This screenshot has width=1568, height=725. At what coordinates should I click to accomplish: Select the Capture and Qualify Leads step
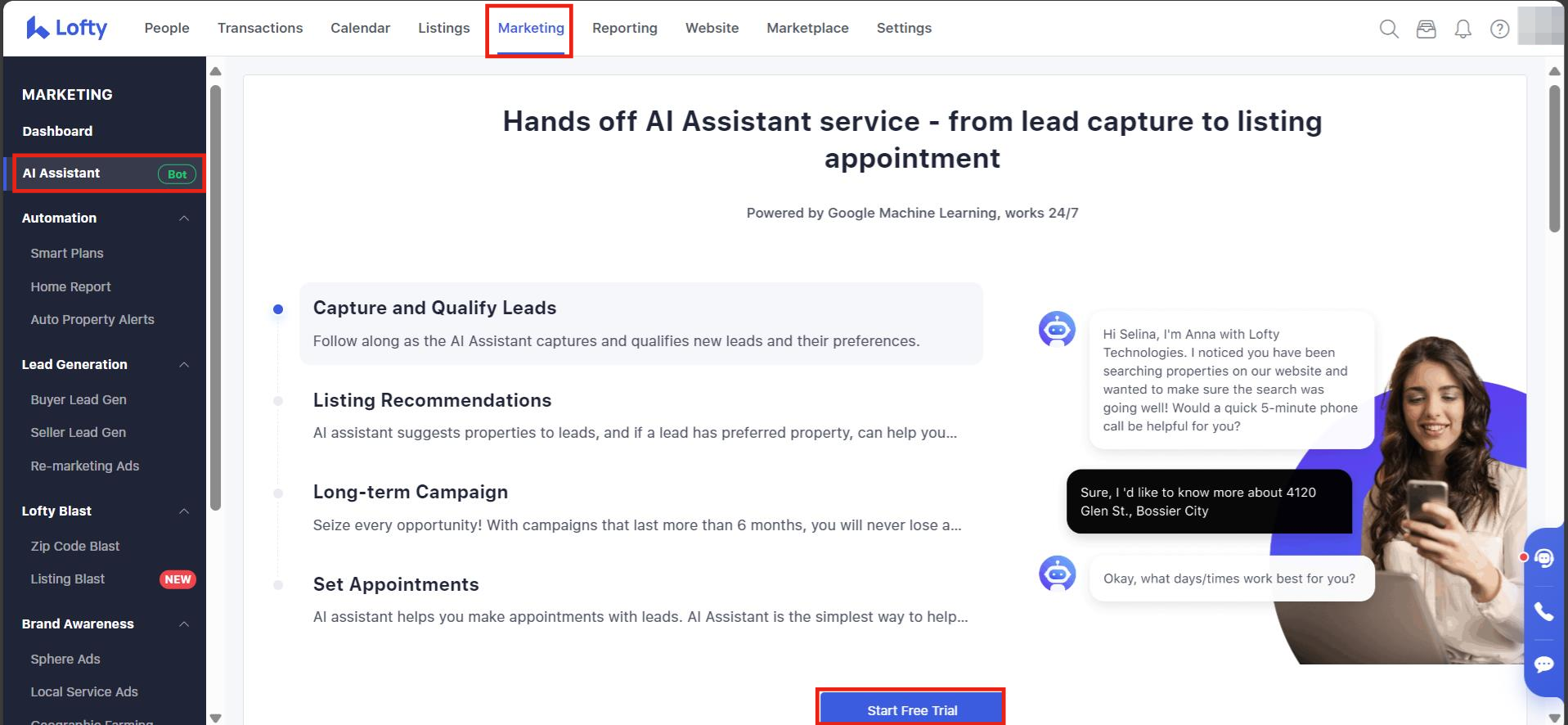pyautogui.click(x=641, y=324)
